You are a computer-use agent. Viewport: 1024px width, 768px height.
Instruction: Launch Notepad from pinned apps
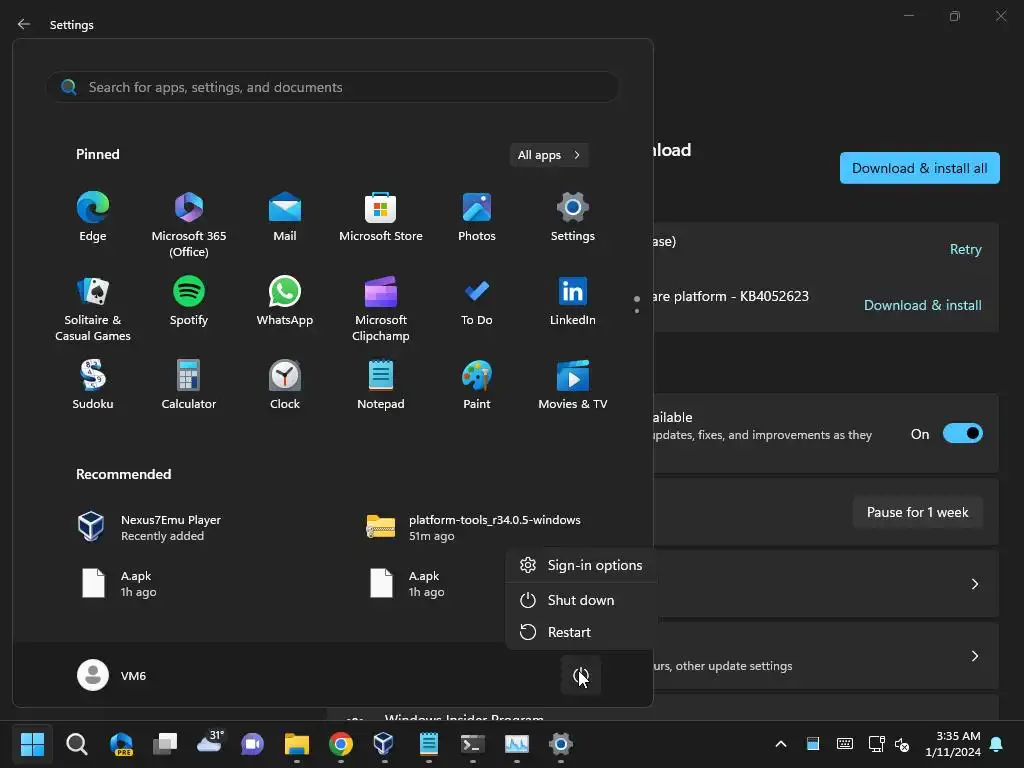[x=381, y=385]
